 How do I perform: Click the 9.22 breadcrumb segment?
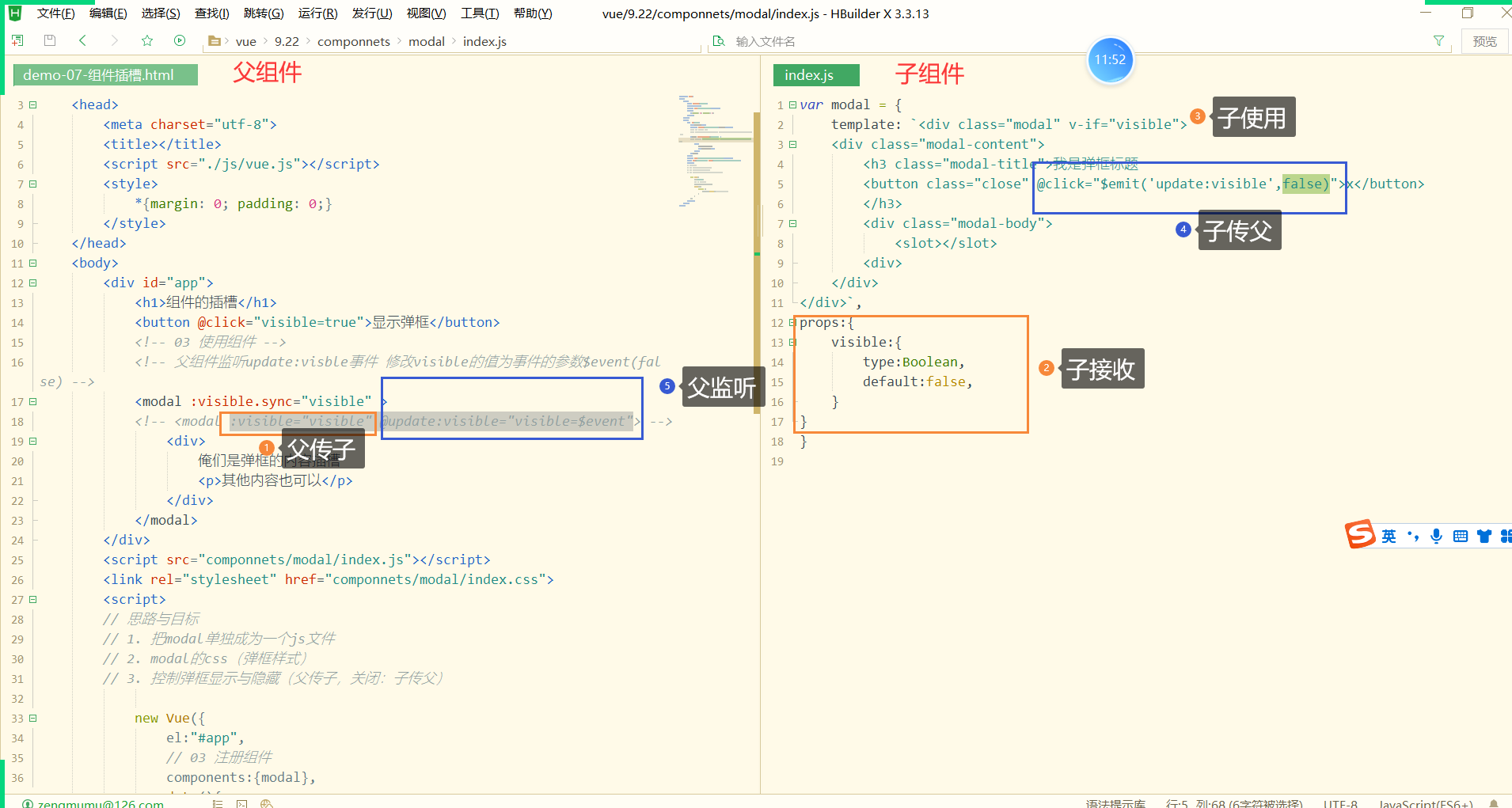click(287, 41)
